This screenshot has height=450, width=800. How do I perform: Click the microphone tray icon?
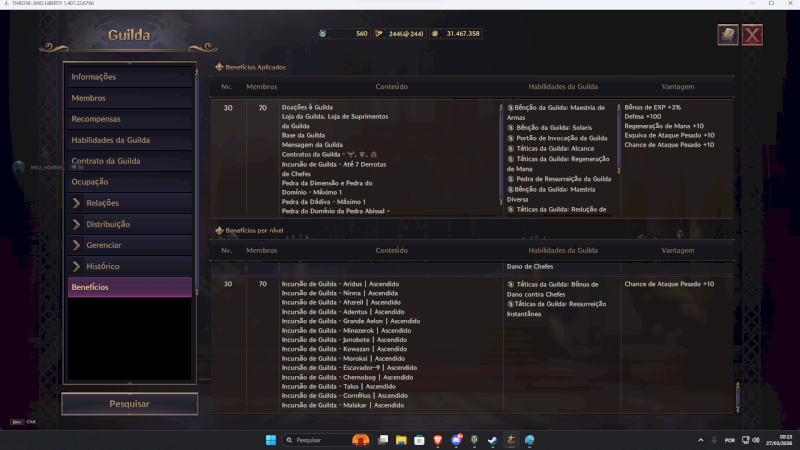click(x=714, y=440)
